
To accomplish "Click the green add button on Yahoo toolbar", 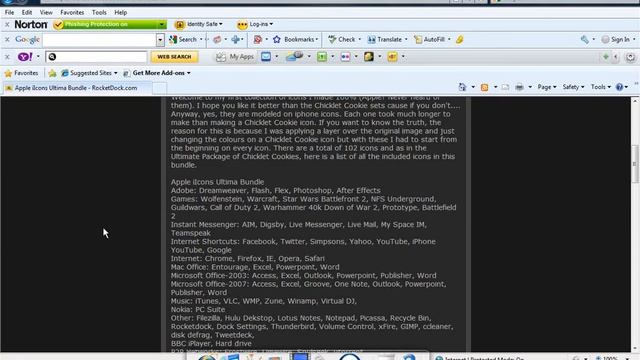I will [x=606, y=57].
